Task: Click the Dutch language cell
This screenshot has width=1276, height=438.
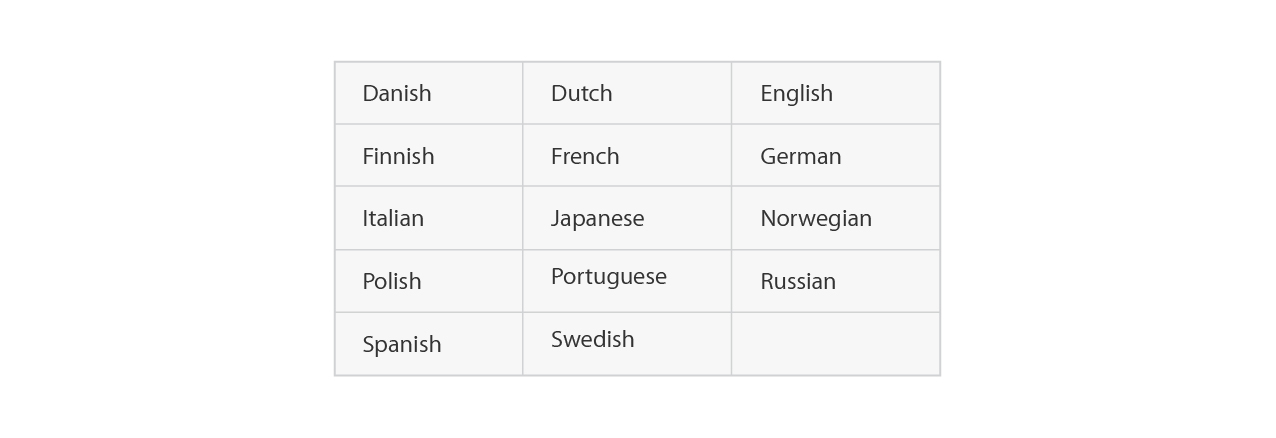Action: [x=627, y=93]
